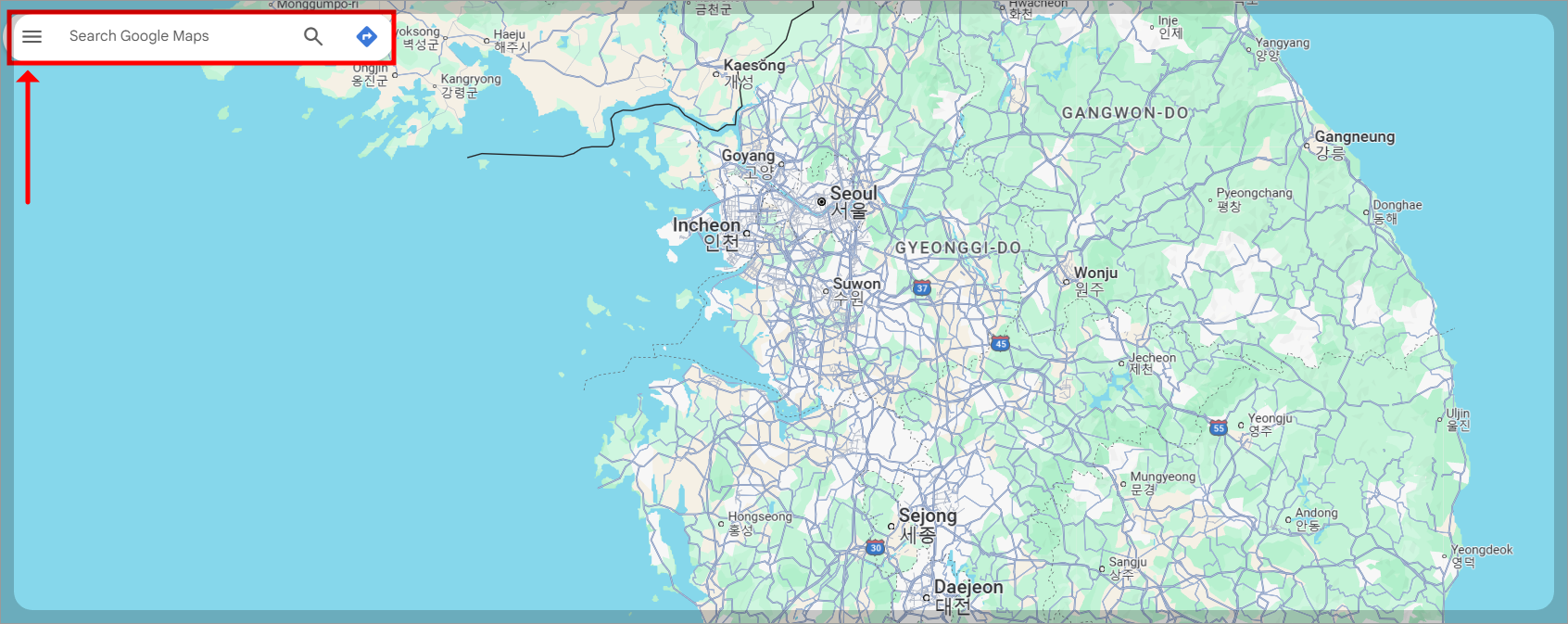The image size is (1568, 624).
Task: Click the Jecheon label
Action: coord(1152,363)
